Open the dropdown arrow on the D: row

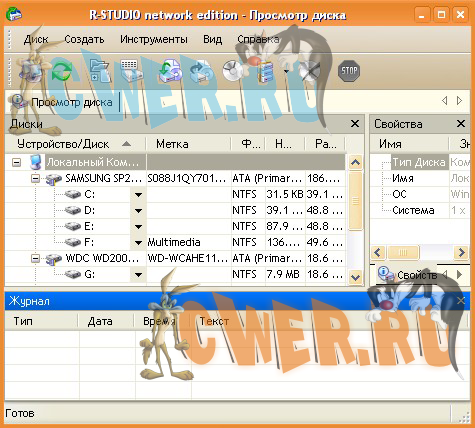point(138,210)
